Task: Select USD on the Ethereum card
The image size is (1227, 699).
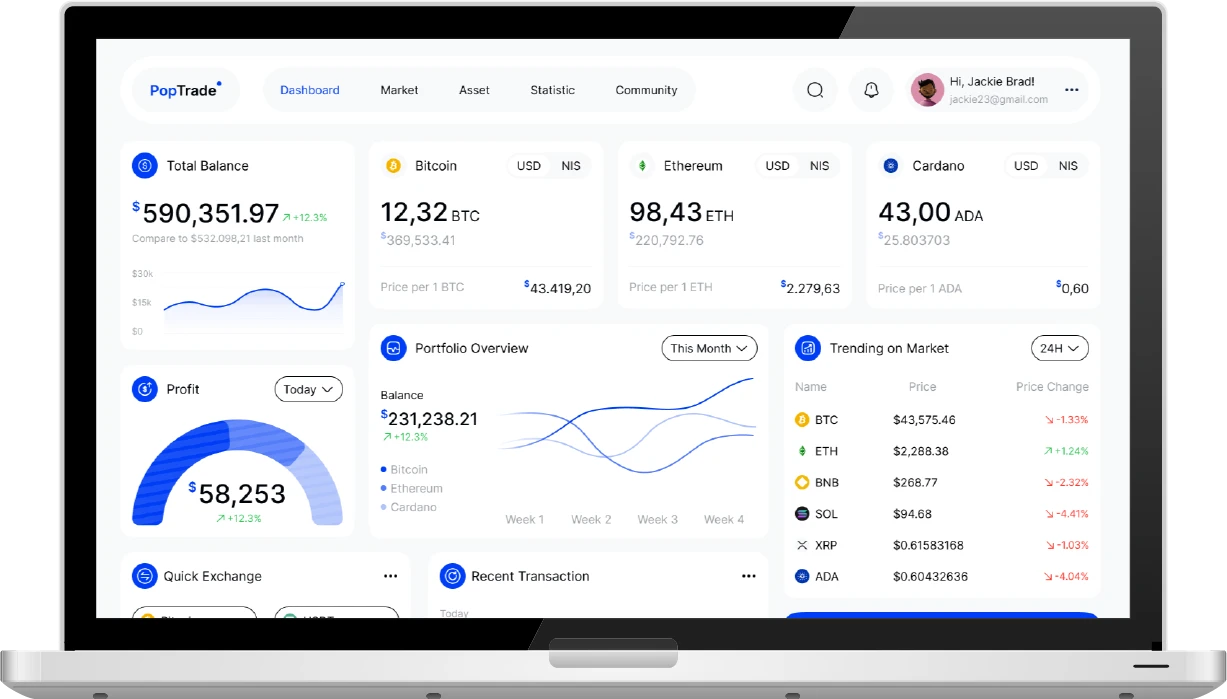Action: pyautogui.click(x=777, y=166)
